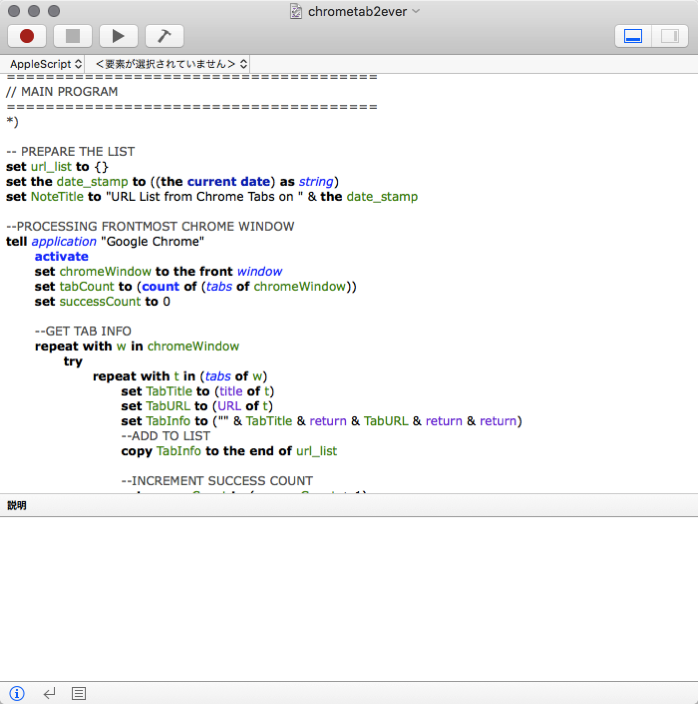Click the 'try' keyword
This screenshot has height=704, width=698.
pyautogui.click(x=73, y=361)
